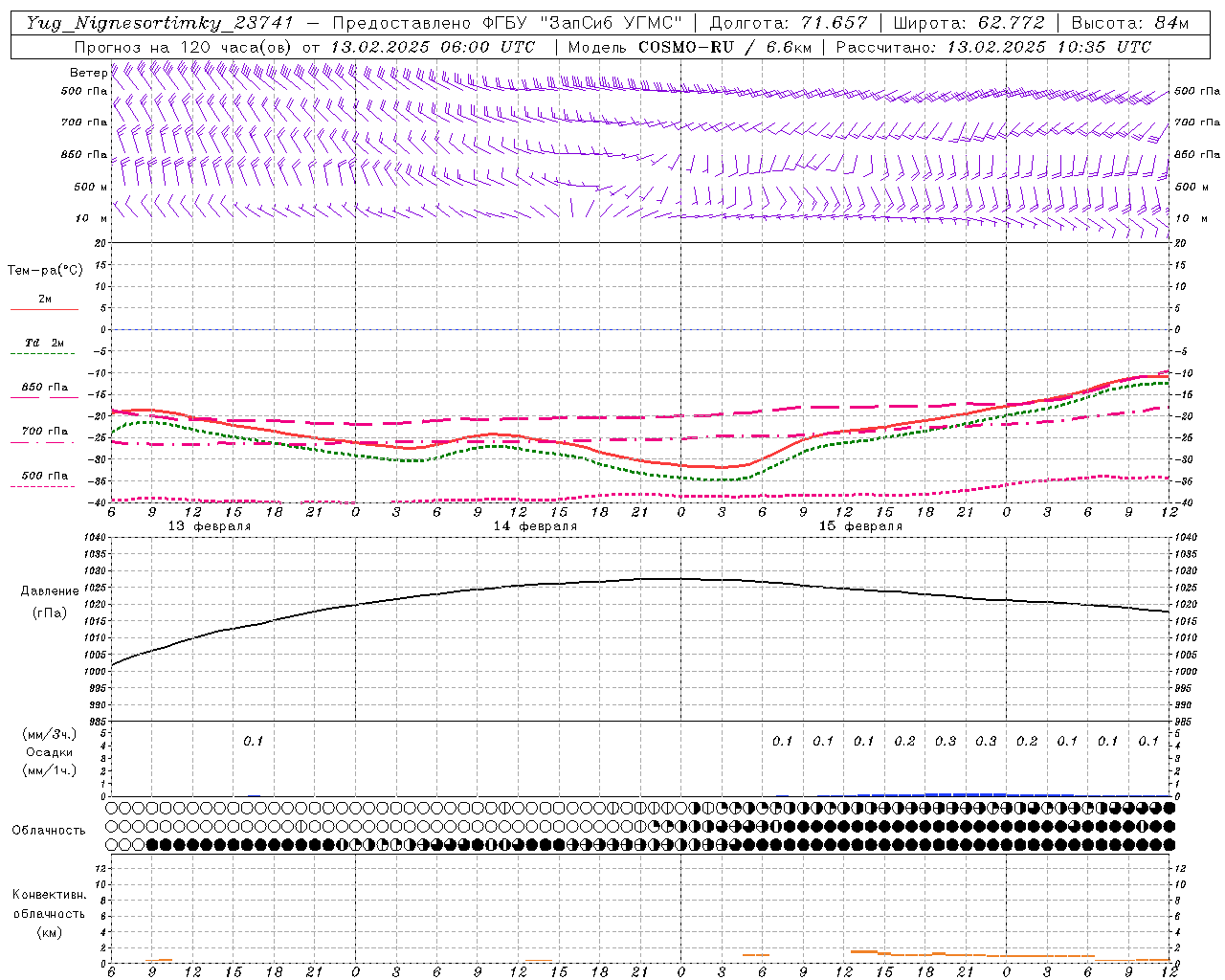Click the Td 2м dew point legend entry
The width and height of the screenshot is (1225, 980).
click(45, 343)
